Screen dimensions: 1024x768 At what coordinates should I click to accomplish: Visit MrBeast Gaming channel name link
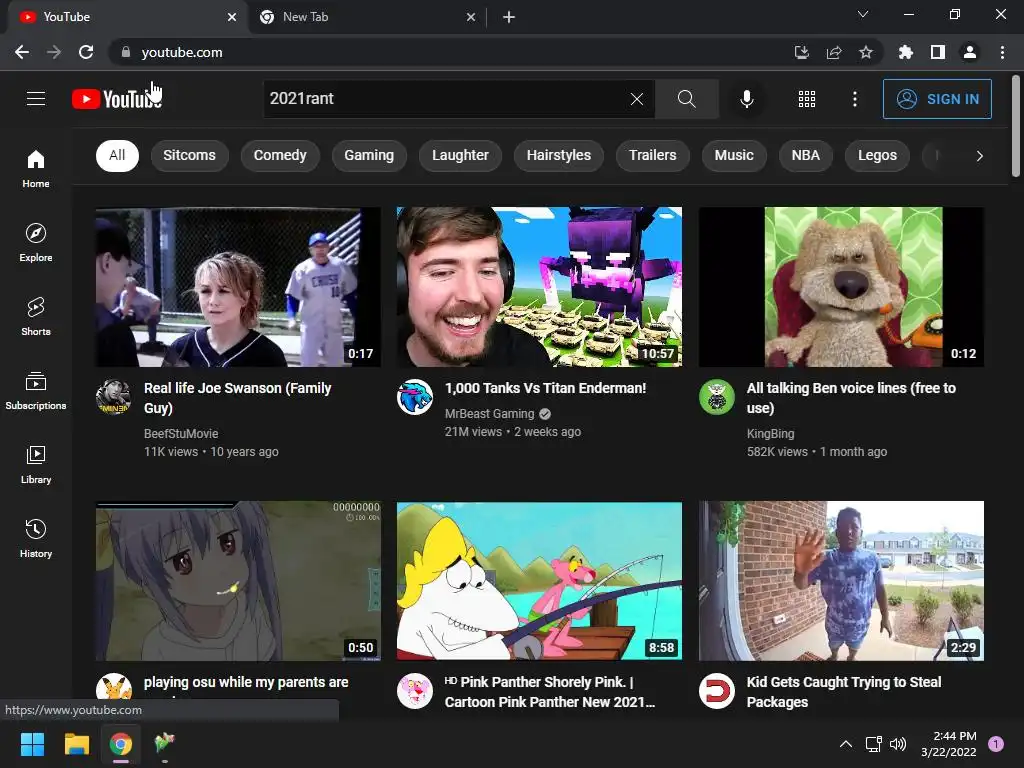coord(489,413)
